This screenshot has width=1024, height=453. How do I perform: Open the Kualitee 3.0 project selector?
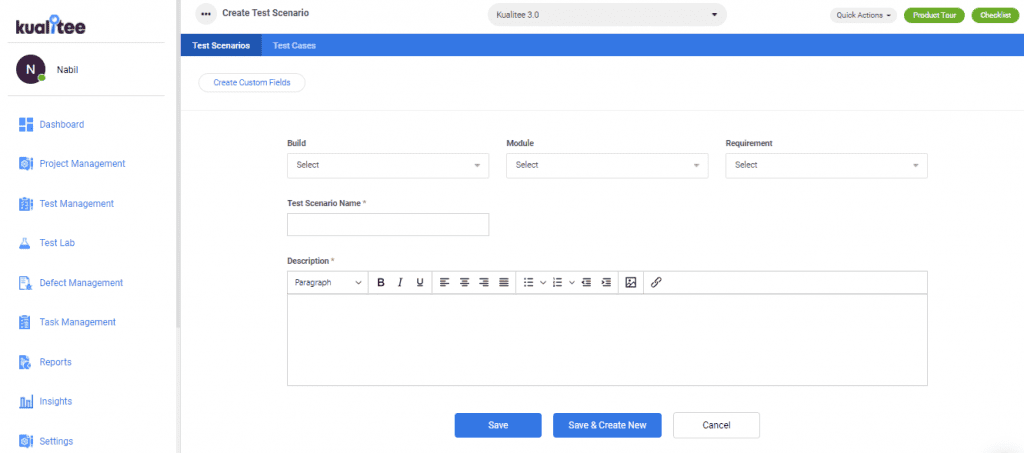(x=607, y=14)
